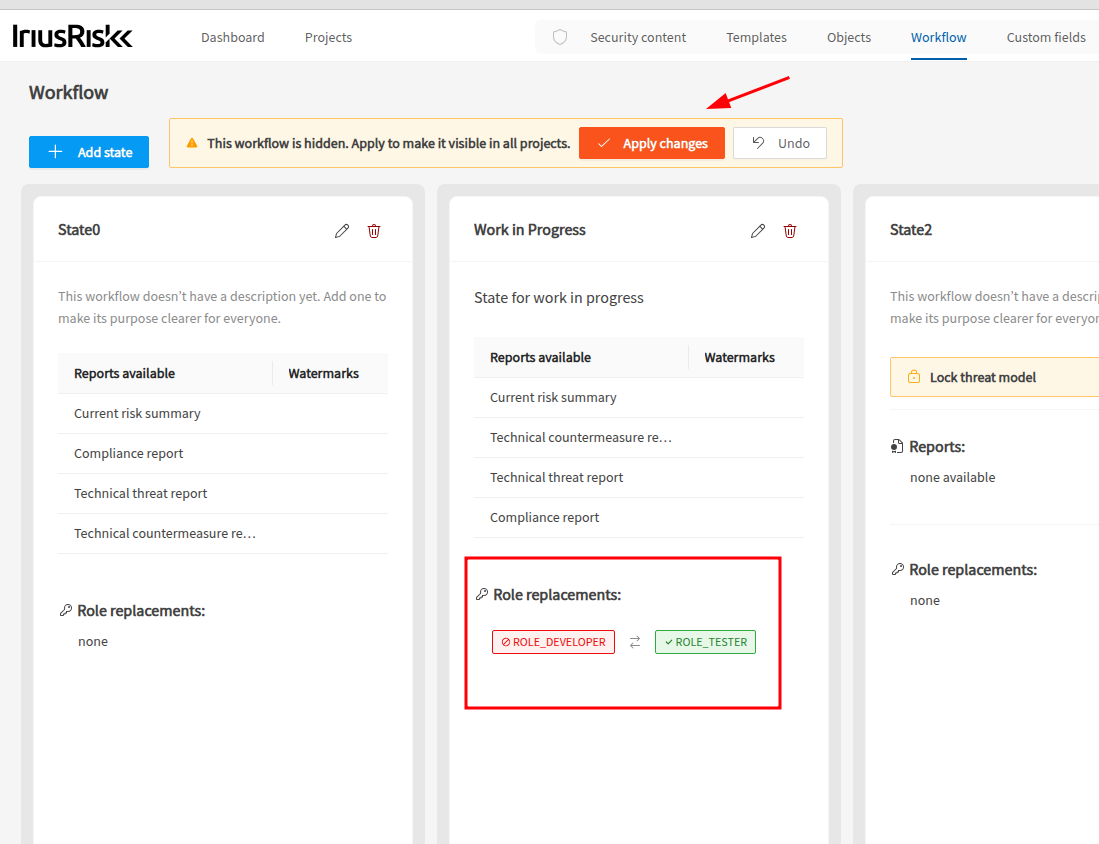Edit the Work in Progress state
This screenshot has width=1099, height=844.
coord(758,231)
